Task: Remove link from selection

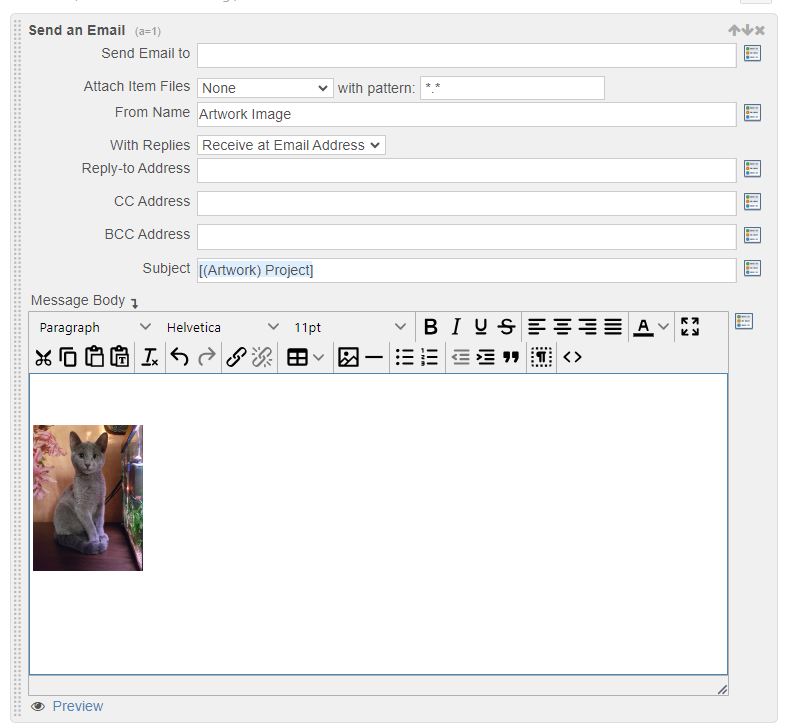Action: click(262, 358)
